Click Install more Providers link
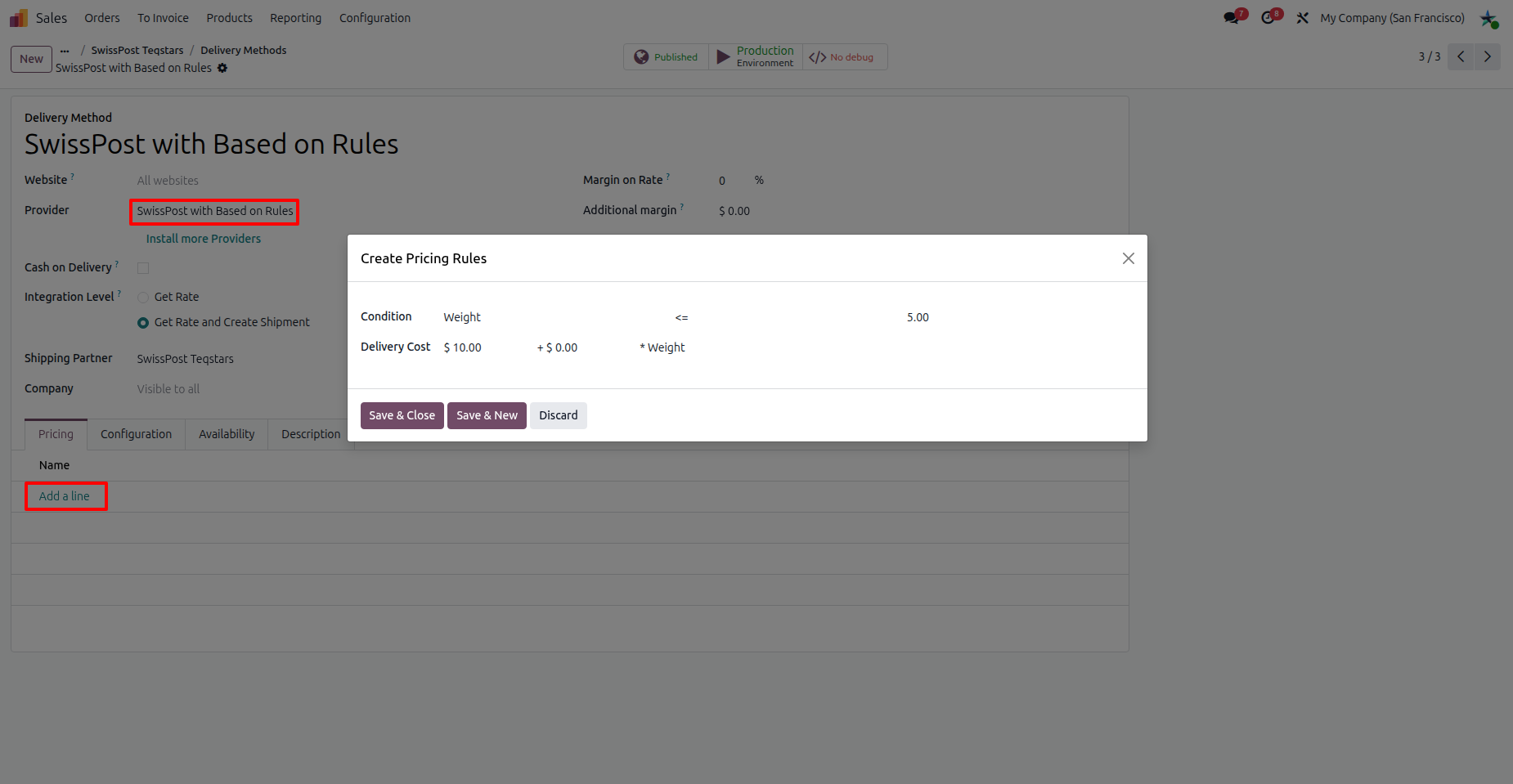Viewport: 1513px width, 784px height. [x=204, y=239]
